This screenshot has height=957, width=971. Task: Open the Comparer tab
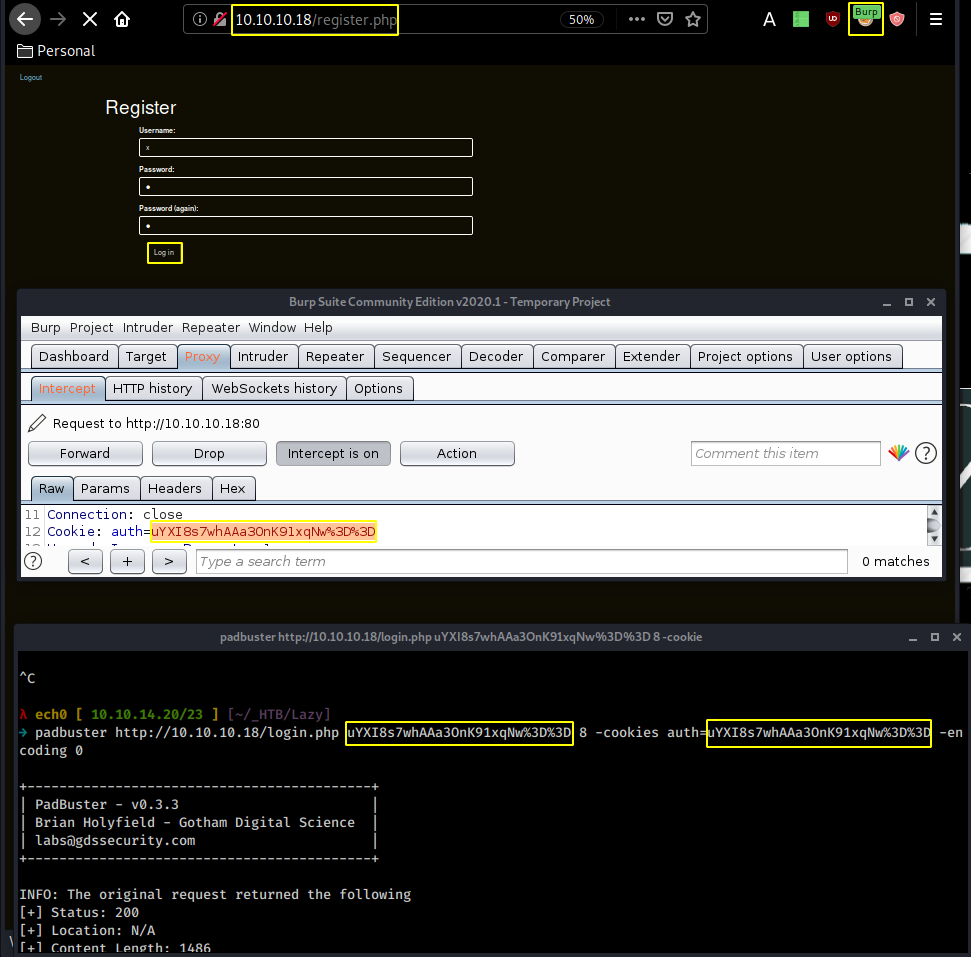point(573,356)
